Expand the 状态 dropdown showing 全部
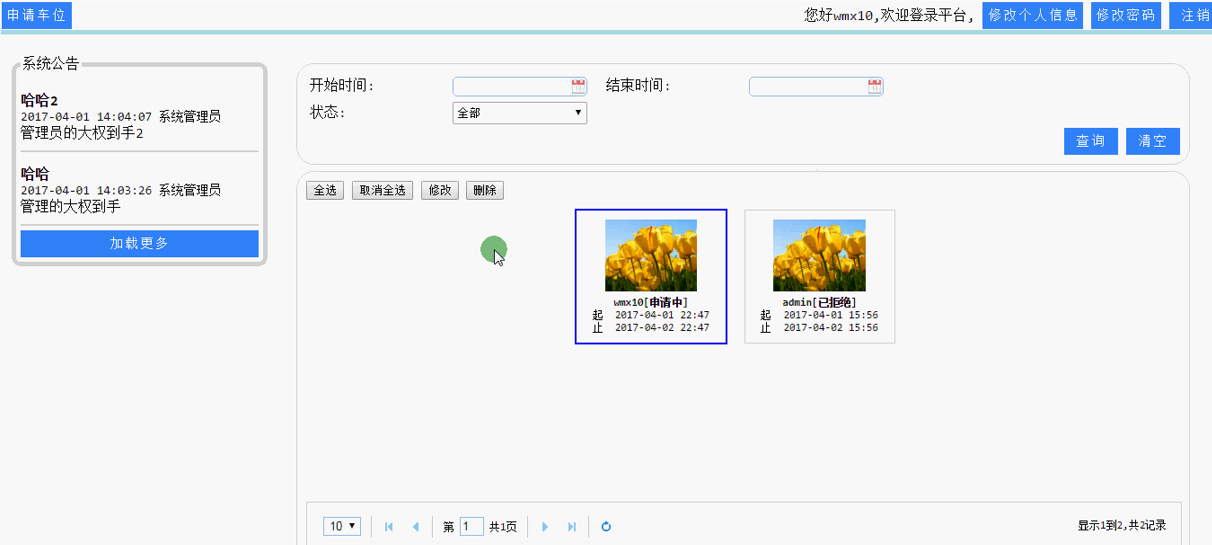This screenshot has width=1212, height=545. tap(520, 113)
